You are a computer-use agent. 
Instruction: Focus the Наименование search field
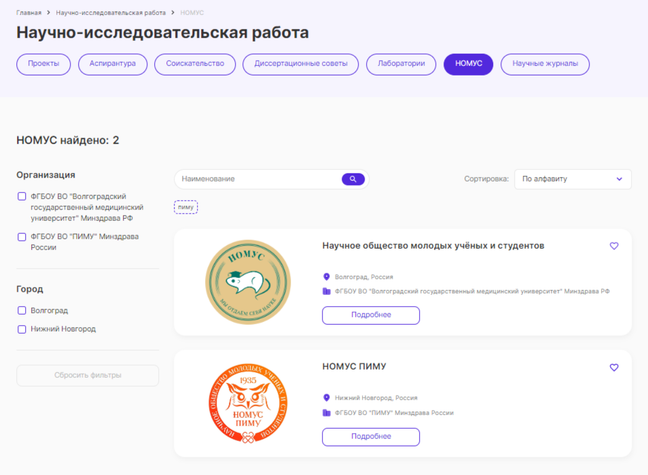(x=259, y=179)
